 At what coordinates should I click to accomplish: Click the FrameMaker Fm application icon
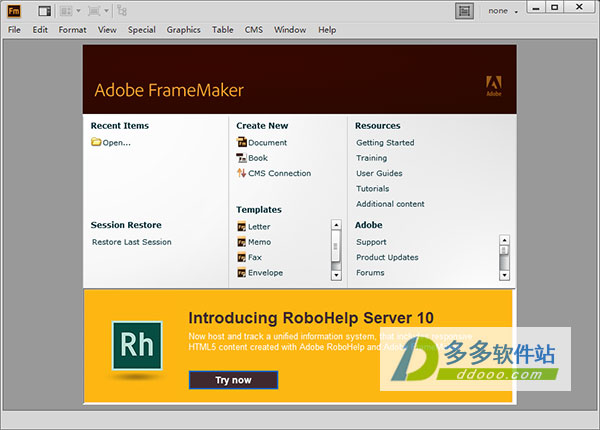click(x=14, y=11)
